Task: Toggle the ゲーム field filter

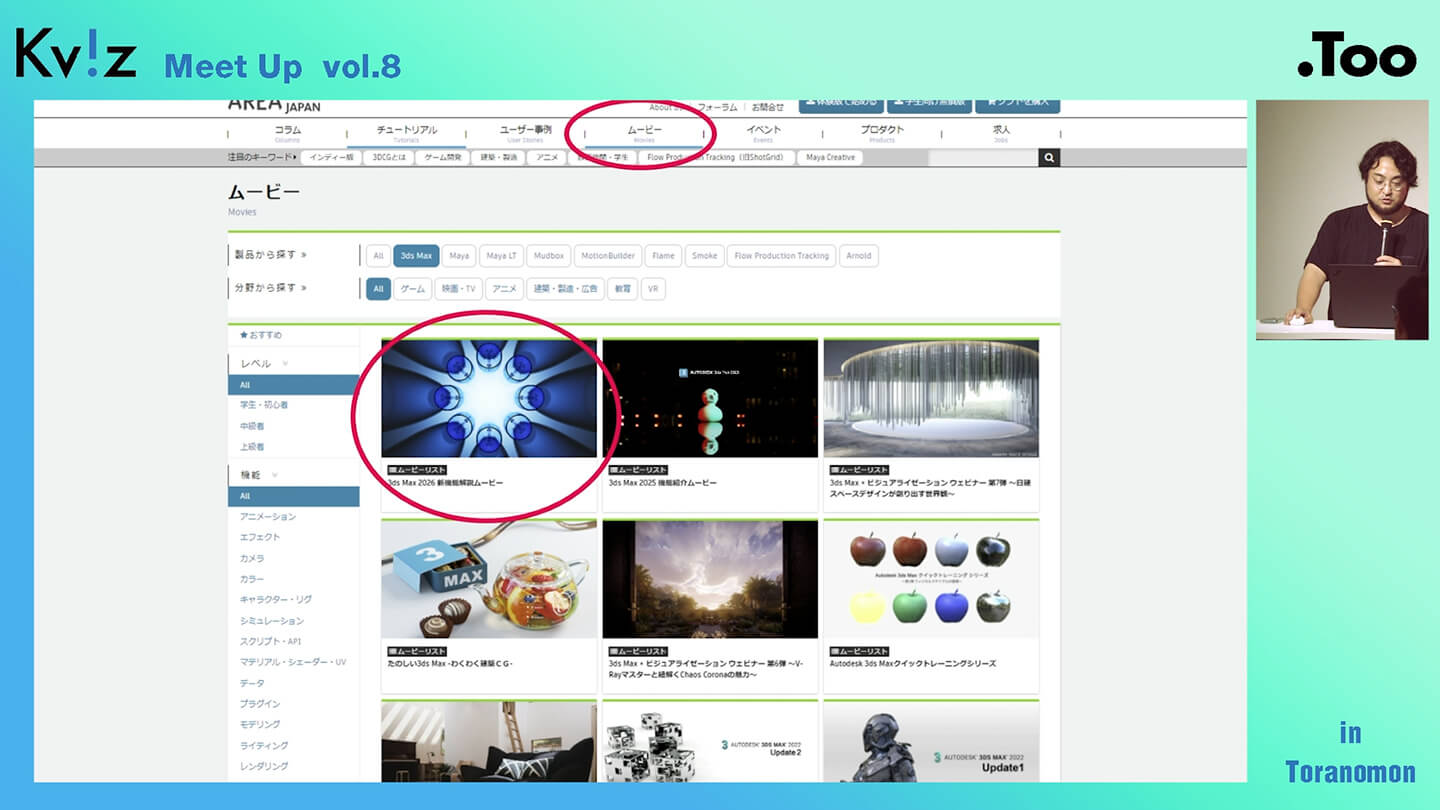Action: click(413, 289)
